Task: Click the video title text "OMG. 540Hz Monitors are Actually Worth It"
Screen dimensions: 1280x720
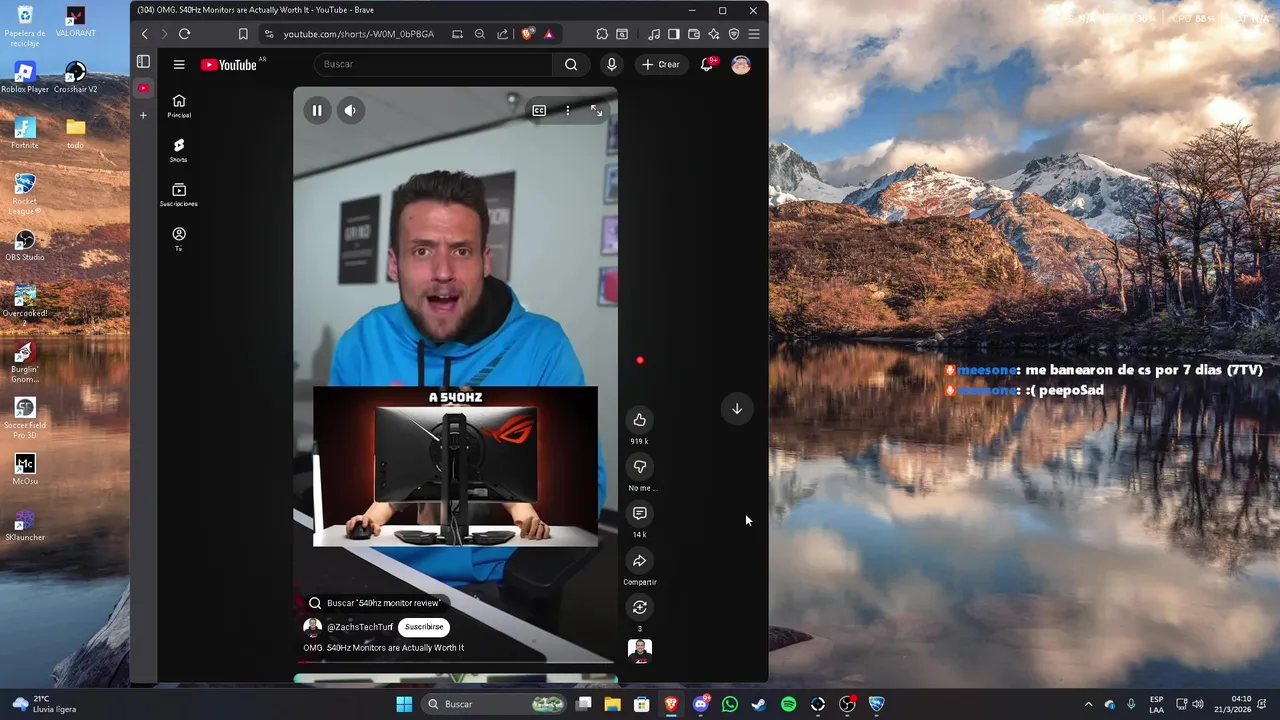Action: point(384,648)
